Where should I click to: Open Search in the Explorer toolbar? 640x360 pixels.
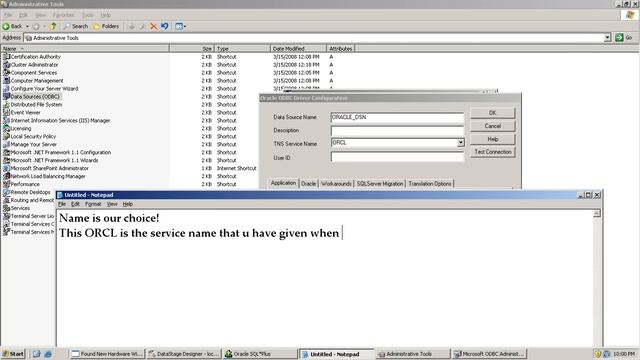(76, 26)
